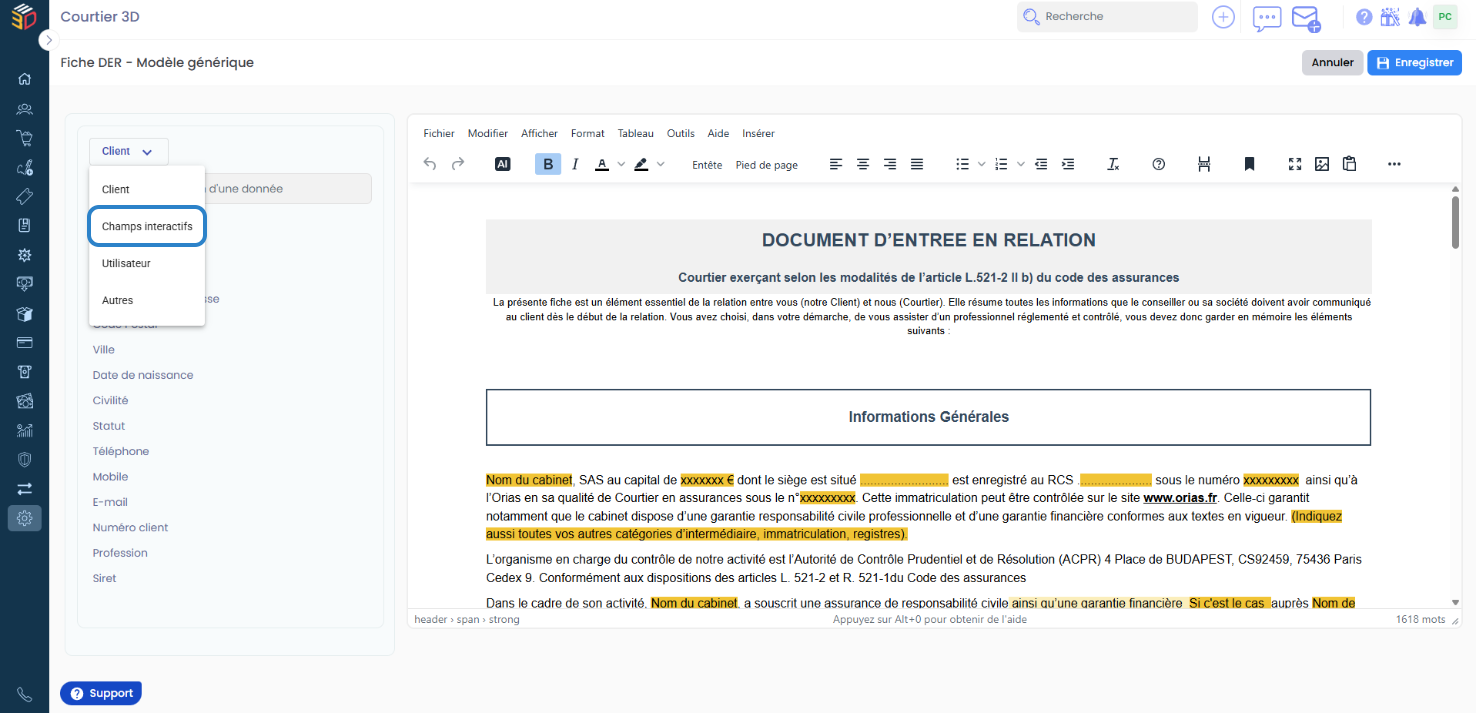Click the Annuler button
This screenshot has width=1476, height=713.
pos(1332,62)
